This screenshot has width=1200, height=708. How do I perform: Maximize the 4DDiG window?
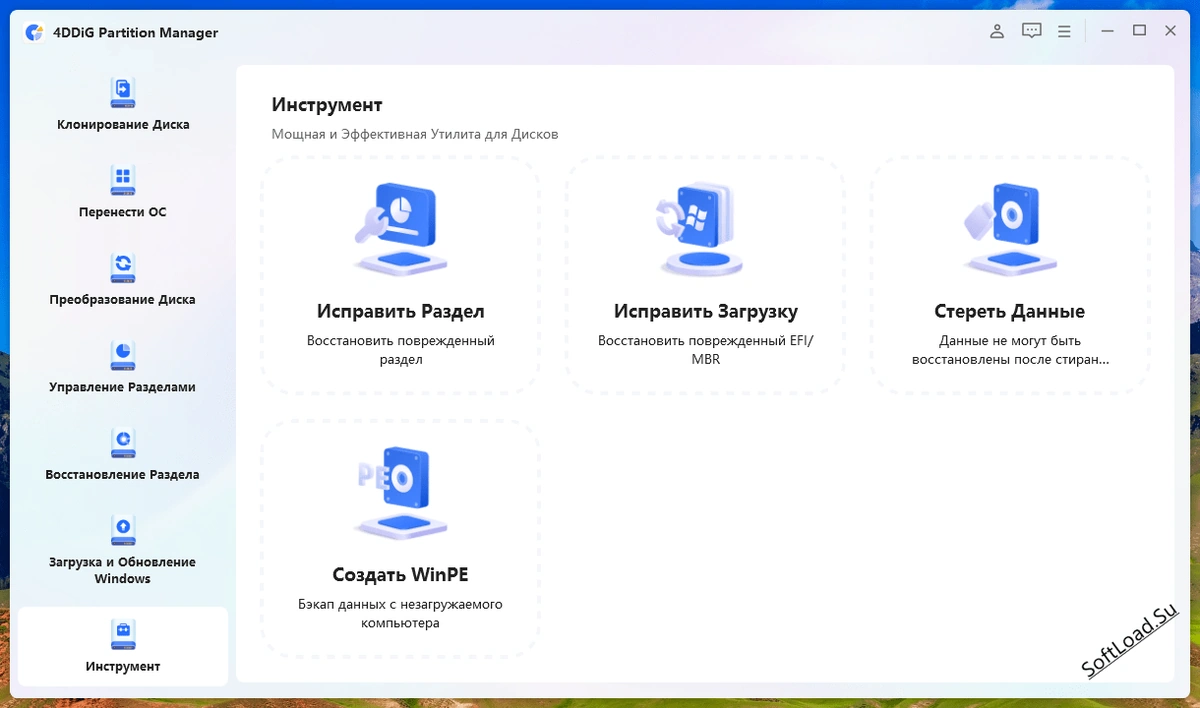pyautogui.click(x=1139, y=32)
